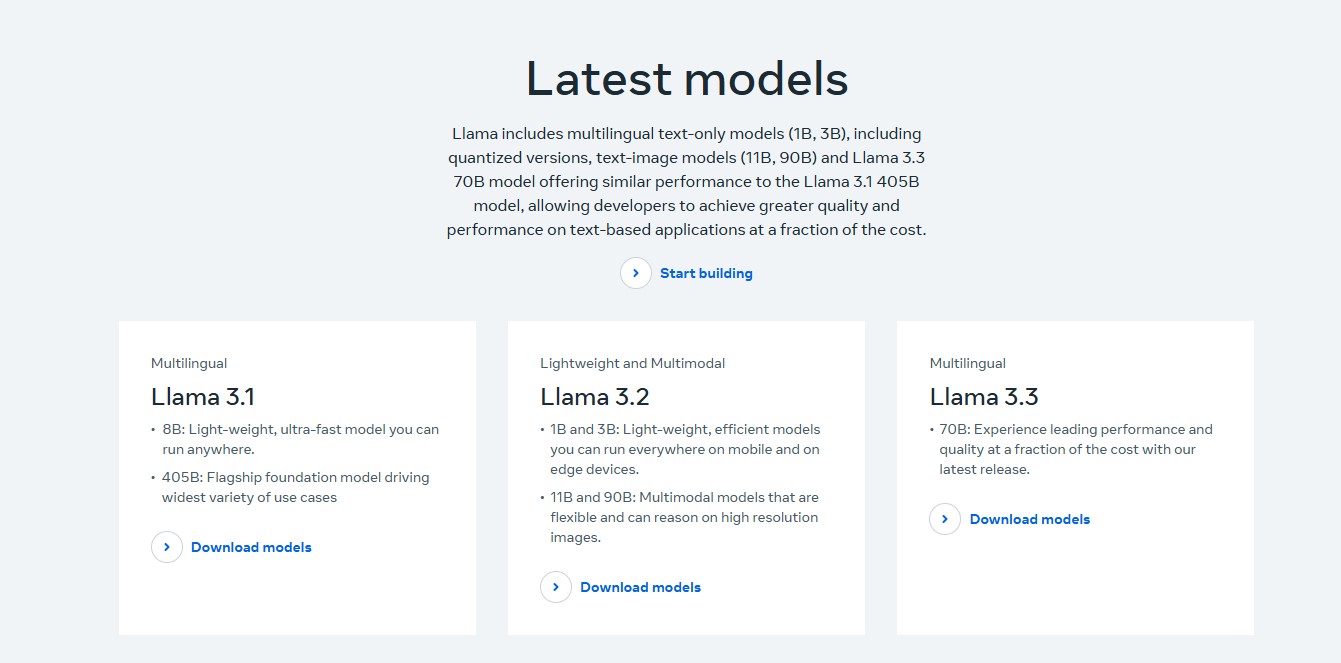Click the 70B leading performance bullet
This screenshot has width=1341, height=663.
[x=1075, y=449]
